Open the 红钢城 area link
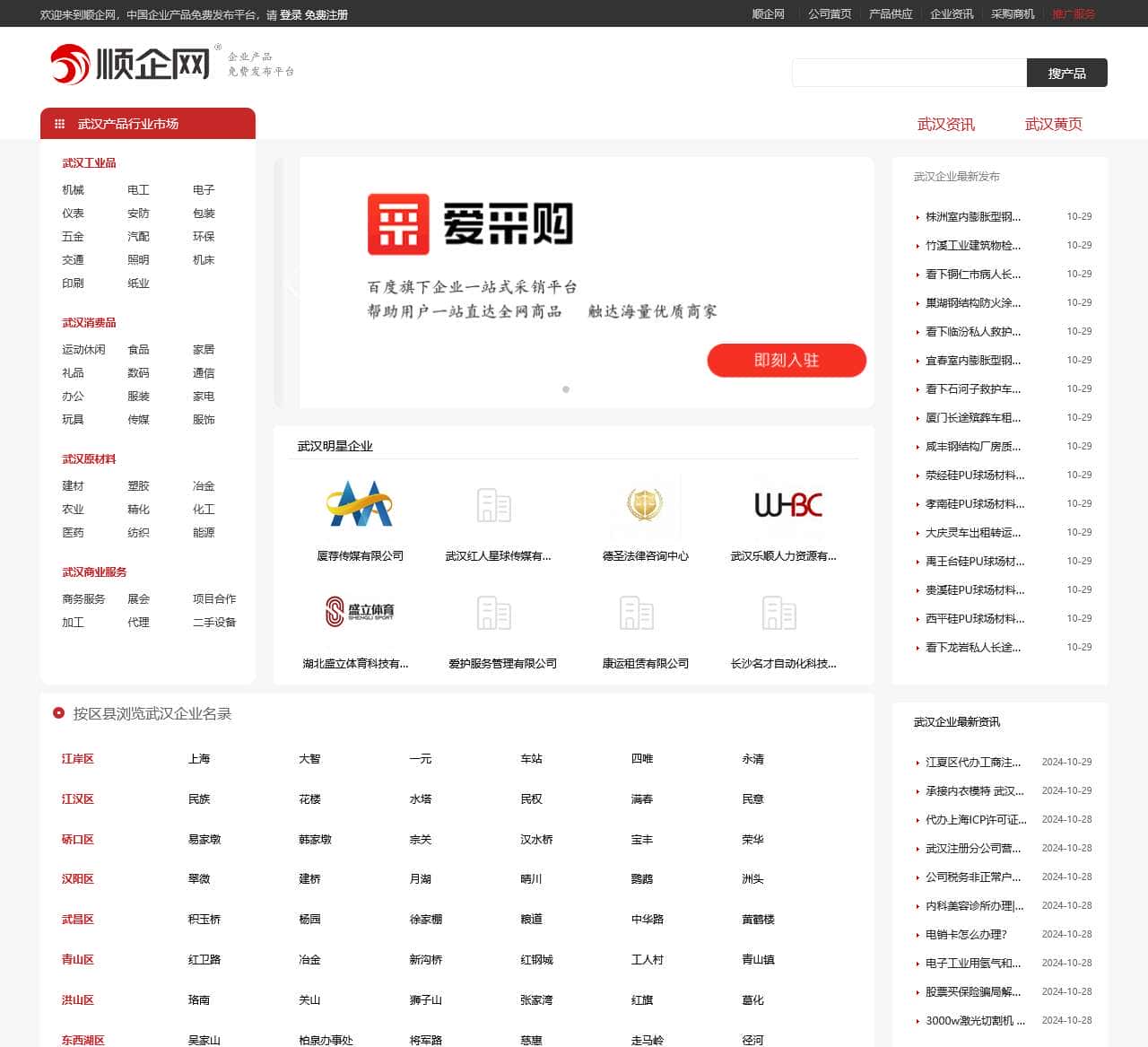This screenshot has width=1148, height=1047. pyautogui.click(x=536, y=960)
